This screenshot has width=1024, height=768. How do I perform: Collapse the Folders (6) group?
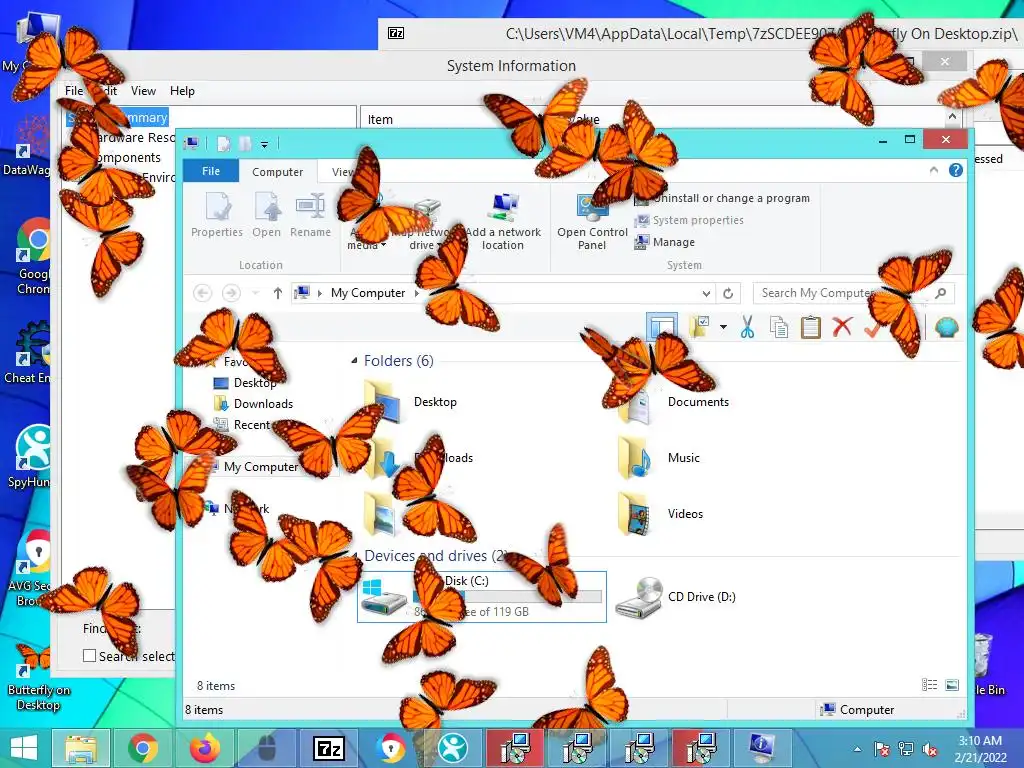[355, 360]
